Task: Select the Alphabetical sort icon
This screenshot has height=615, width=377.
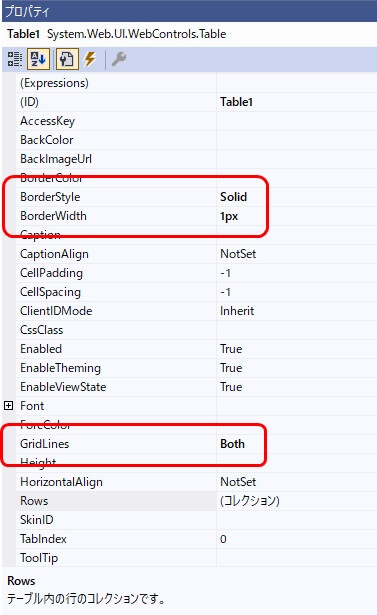Action: coord(38,59)
